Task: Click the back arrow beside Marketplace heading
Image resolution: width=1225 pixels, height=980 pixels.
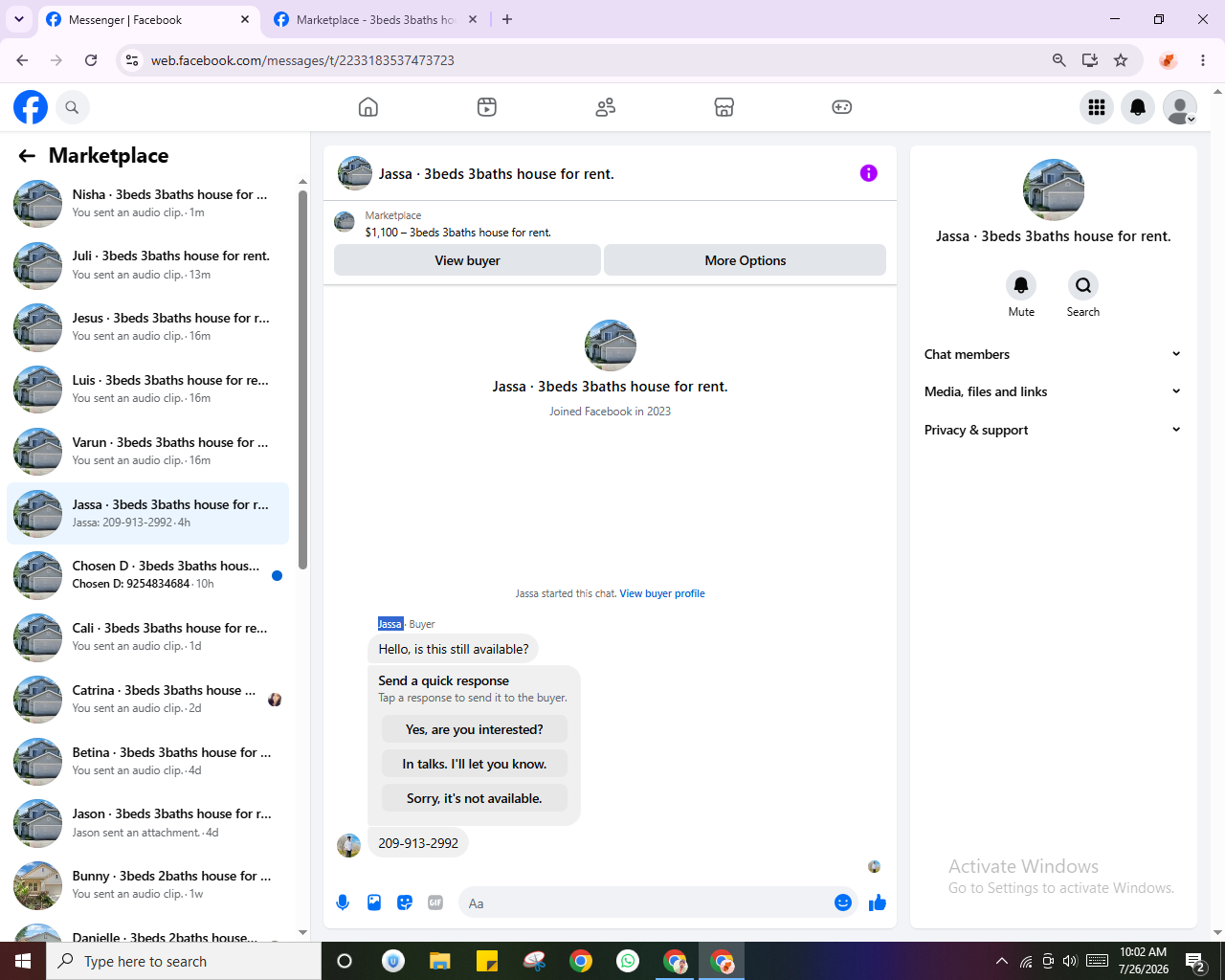Action: click(x=27, y=156)
